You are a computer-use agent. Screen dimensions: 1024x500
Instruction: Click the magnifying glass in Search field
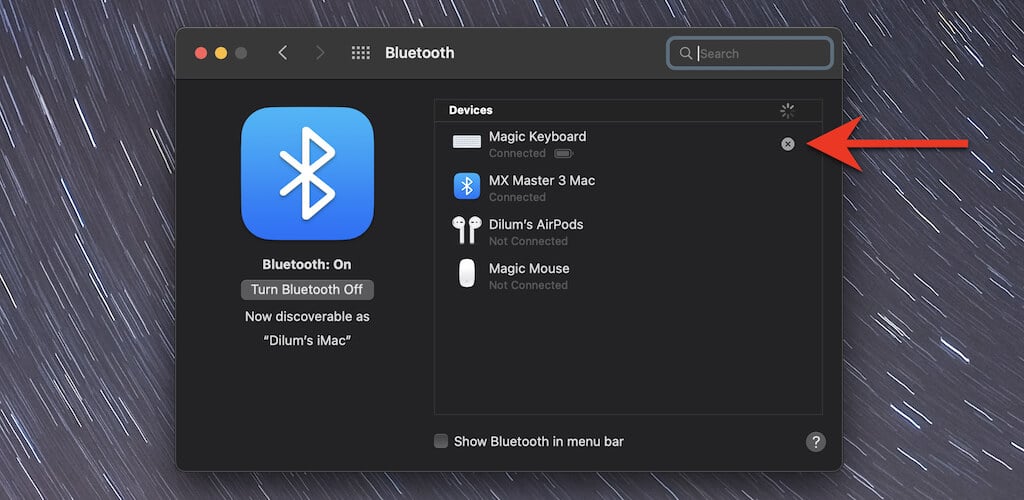tap(686, 54)
